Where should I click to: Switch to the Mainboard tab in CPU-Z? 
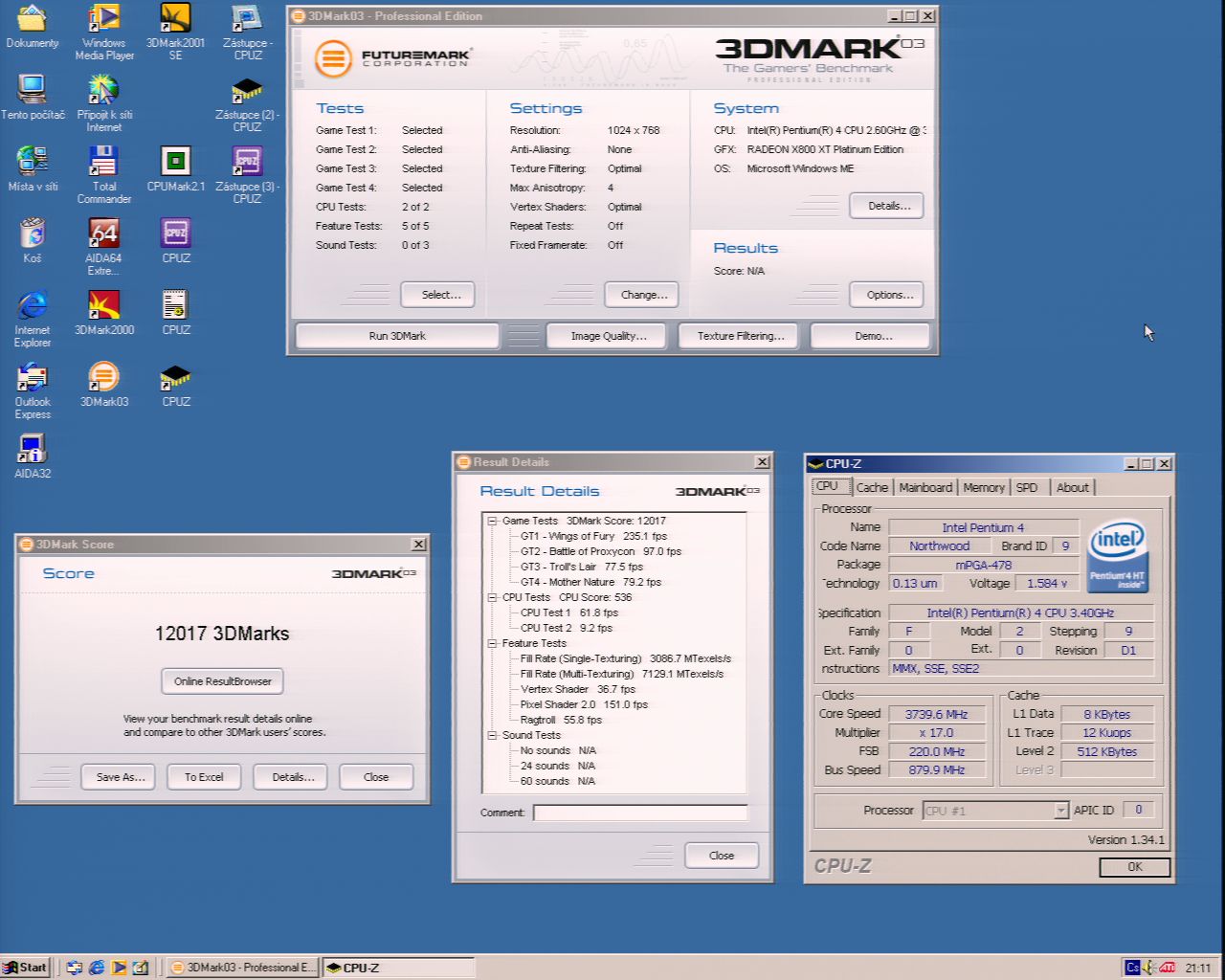(x=925, y=487)
